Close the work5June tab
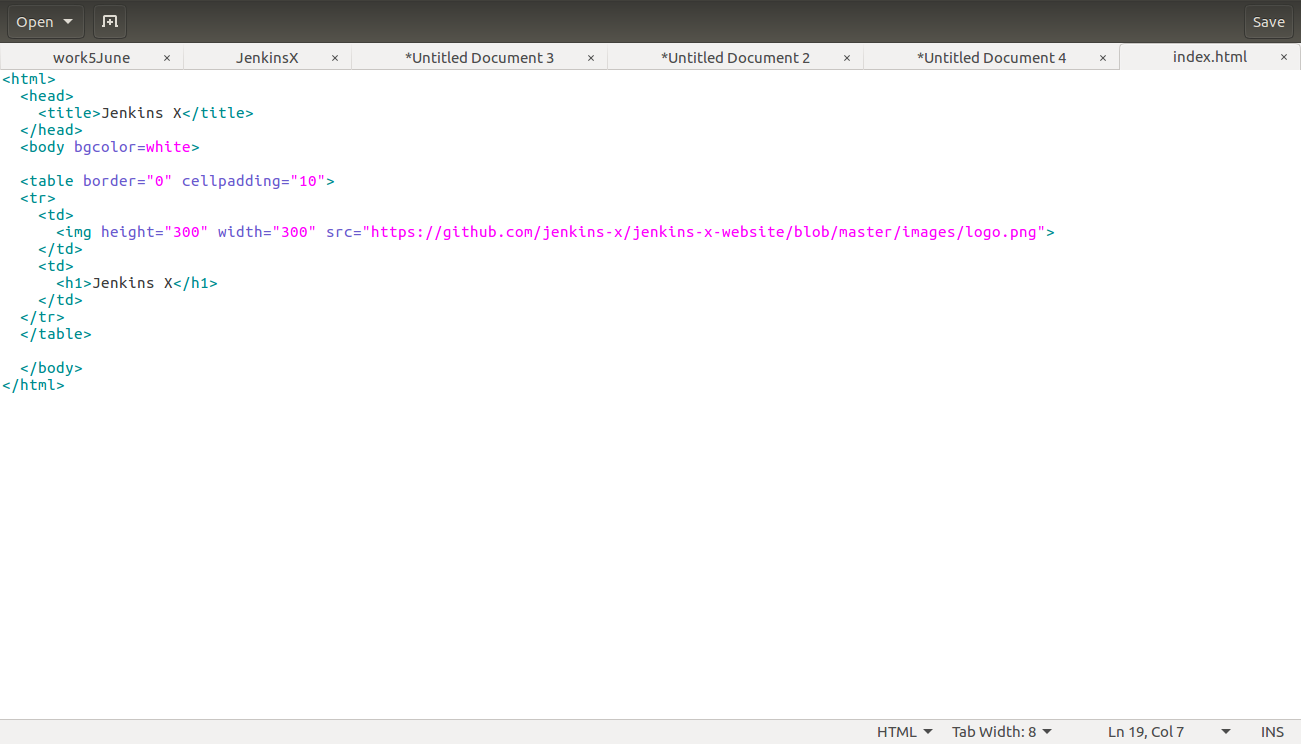 [167, 58]
